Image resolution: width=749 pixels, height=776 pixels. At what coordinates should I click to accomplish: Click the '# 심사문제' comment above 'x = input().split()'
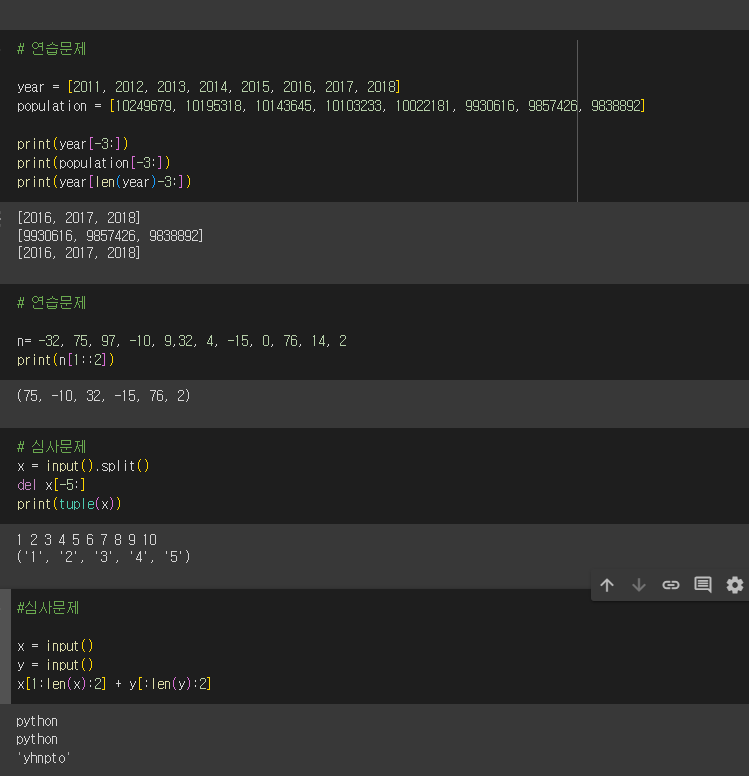tap(51, 447)
